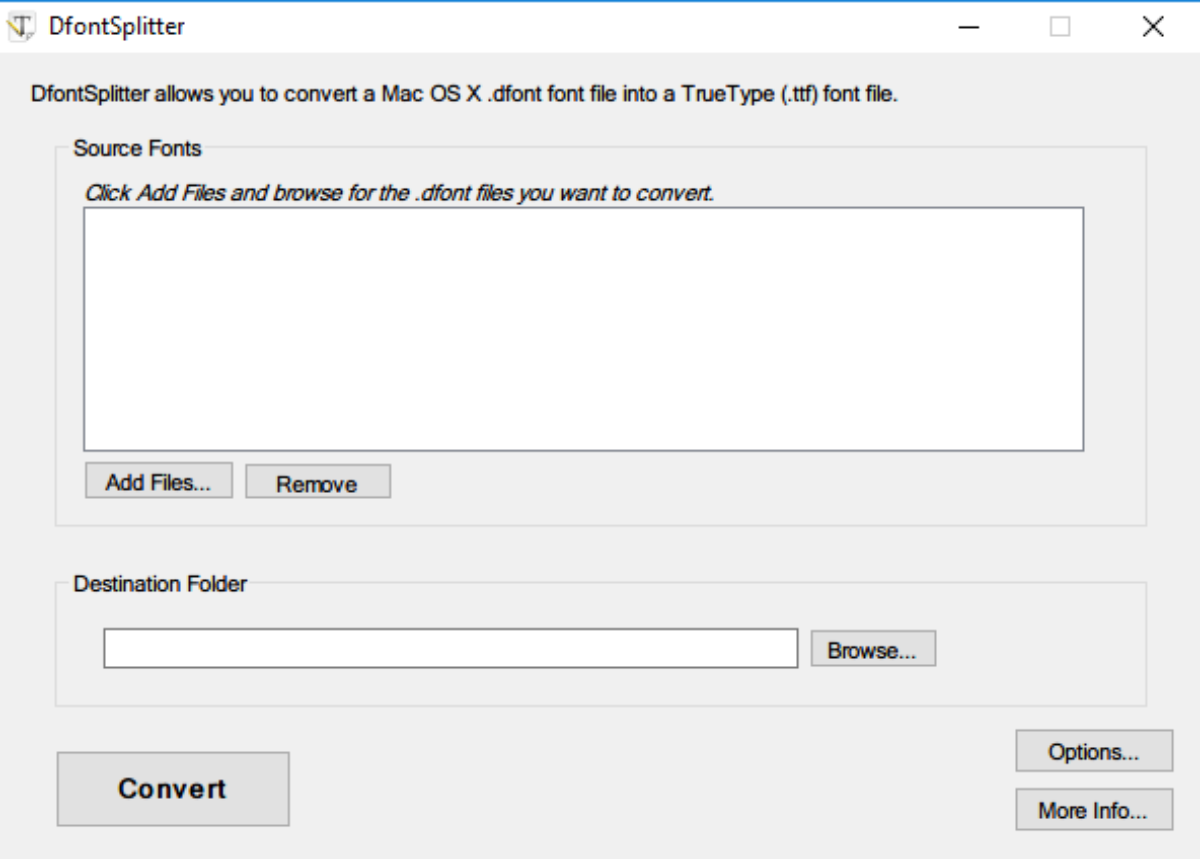Click the Source Fonts group label
1200x859 pixels.
137,150
